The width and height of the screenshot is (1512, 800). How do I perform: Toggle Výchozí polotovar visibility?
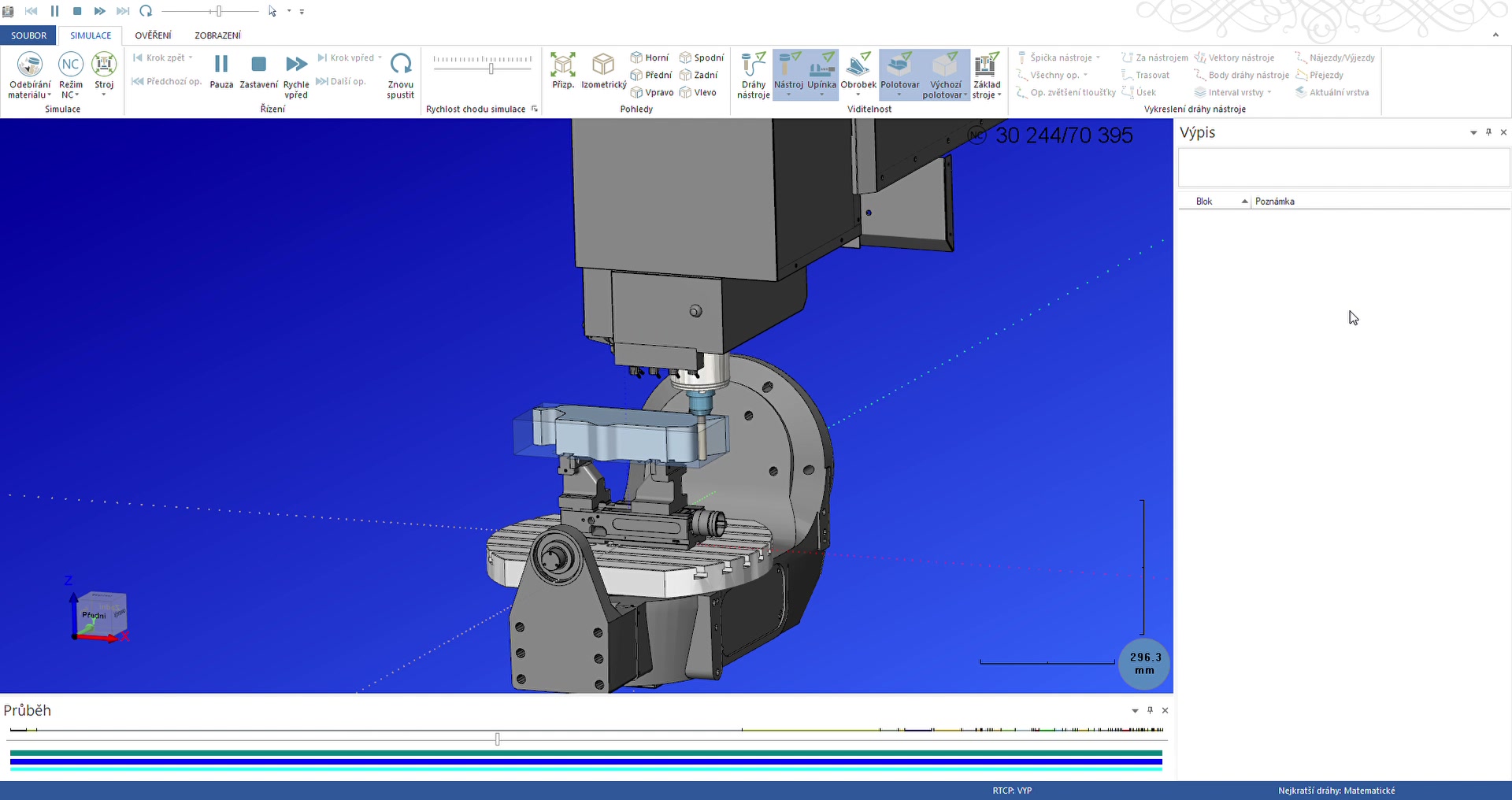[945, 75]
